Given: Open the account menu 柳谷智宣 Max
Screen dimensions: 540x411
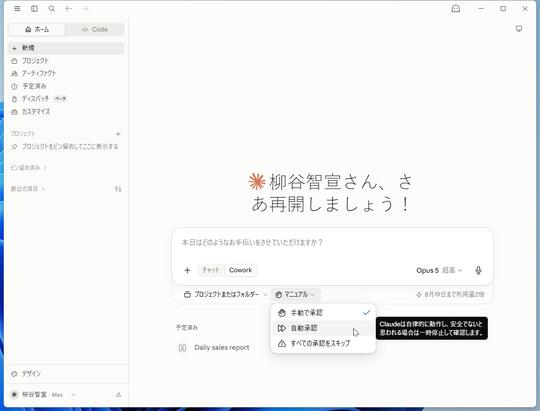Looking at the screenshot, I should (x=43, y=395).
